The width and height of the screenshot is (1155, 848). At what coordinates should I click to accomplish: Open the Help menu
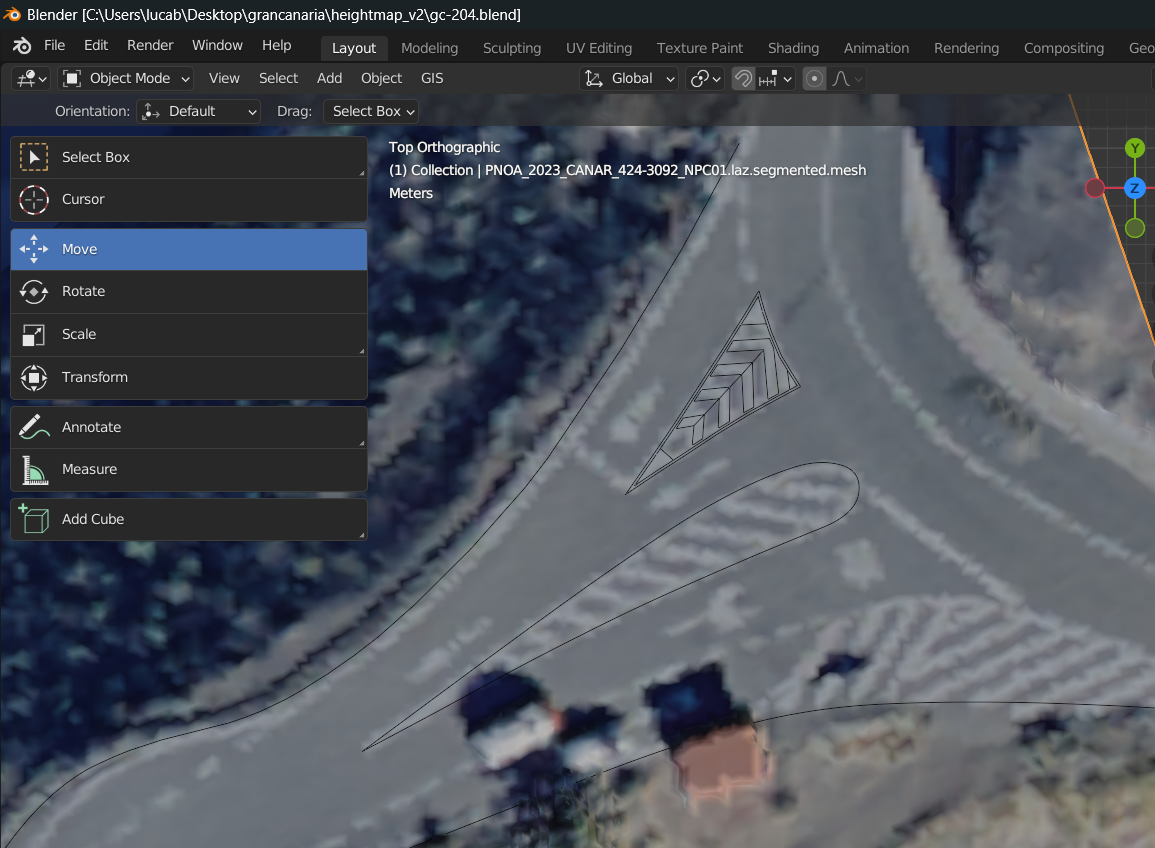(x=277, y=45)
